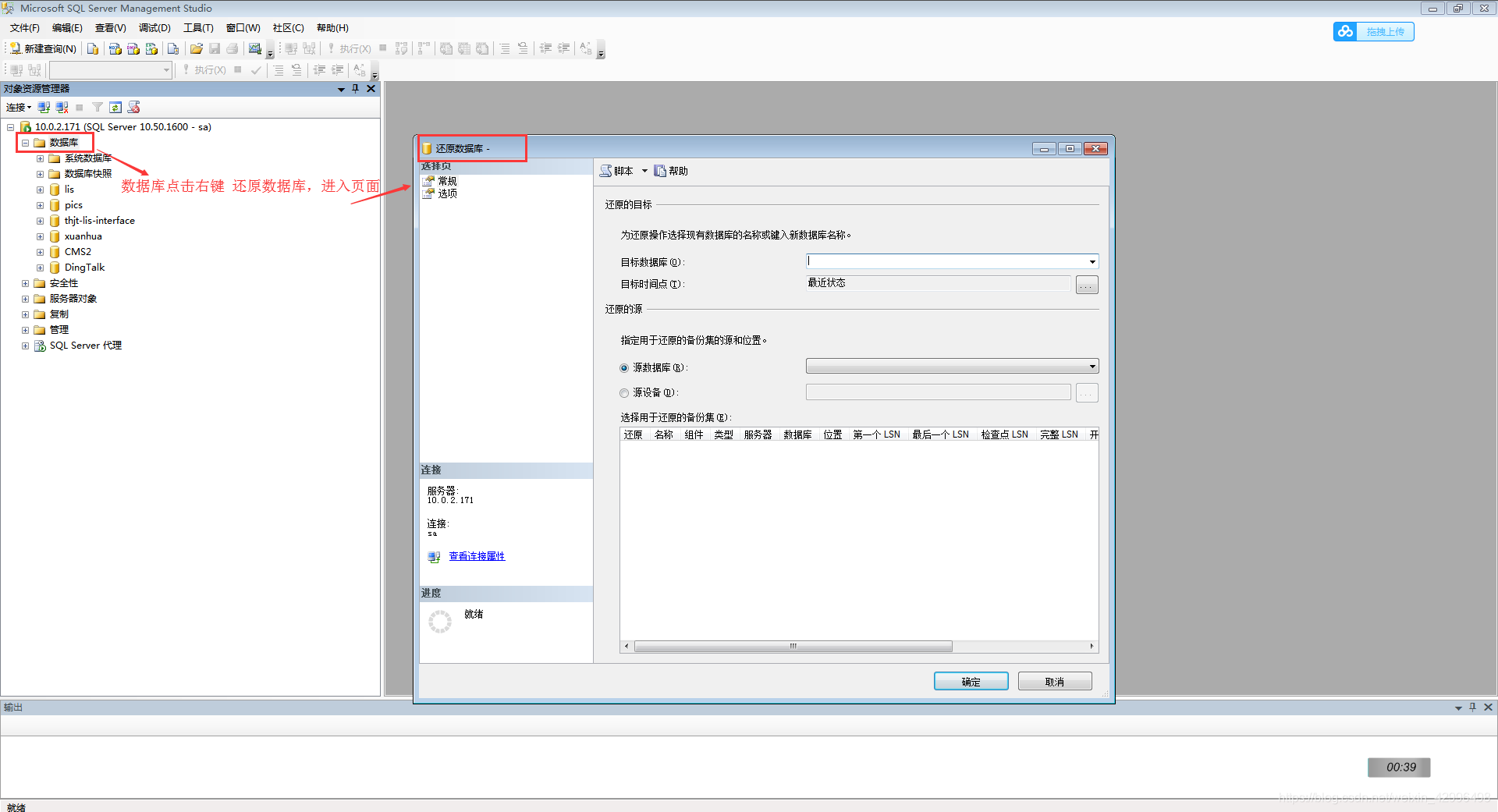Click the 第一个 LSN column header
The width and height of the screenshot is (1498, 812).
876,434
